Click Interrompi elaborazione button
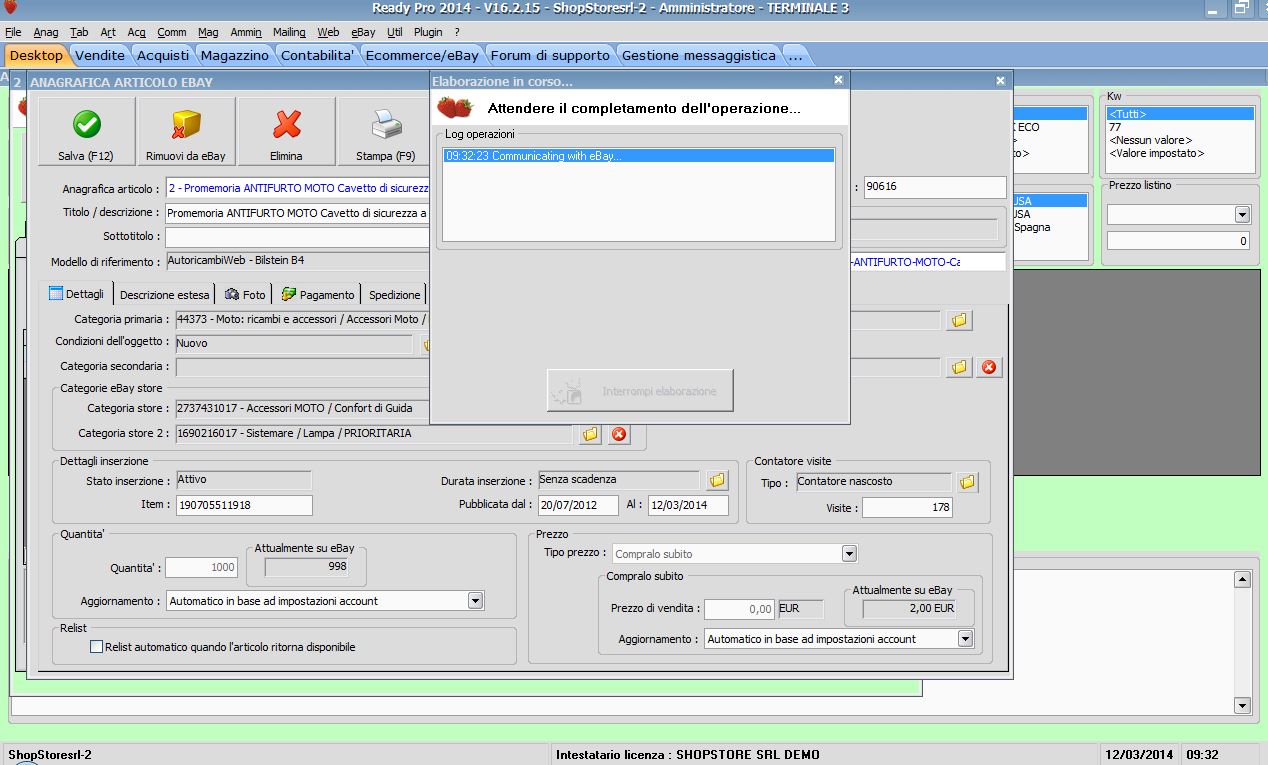 coord(640,391)
